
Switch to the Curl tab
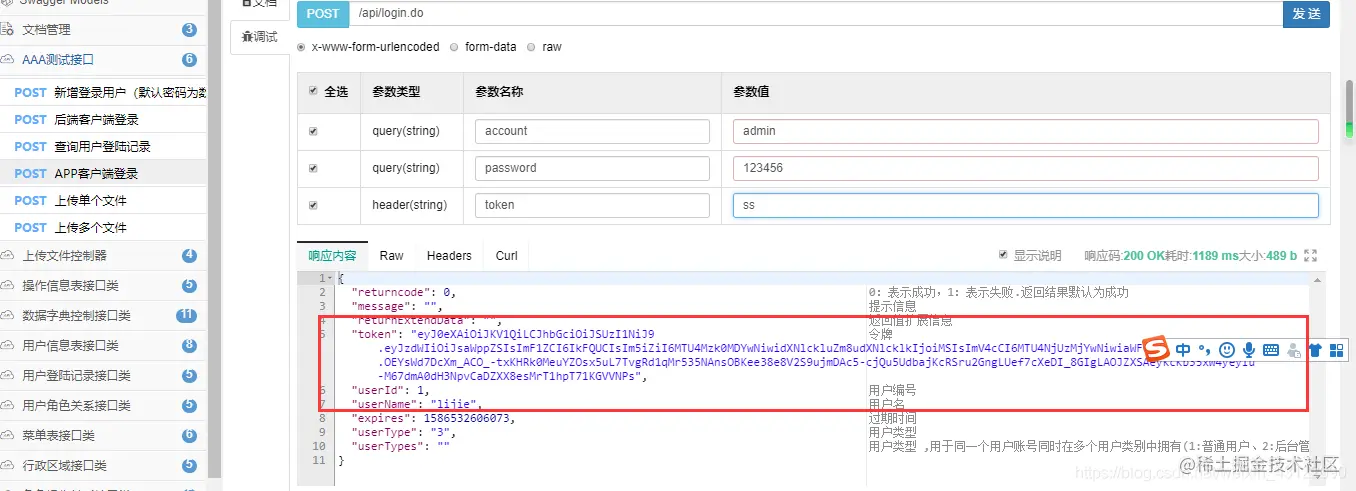(x=507, y=255)
